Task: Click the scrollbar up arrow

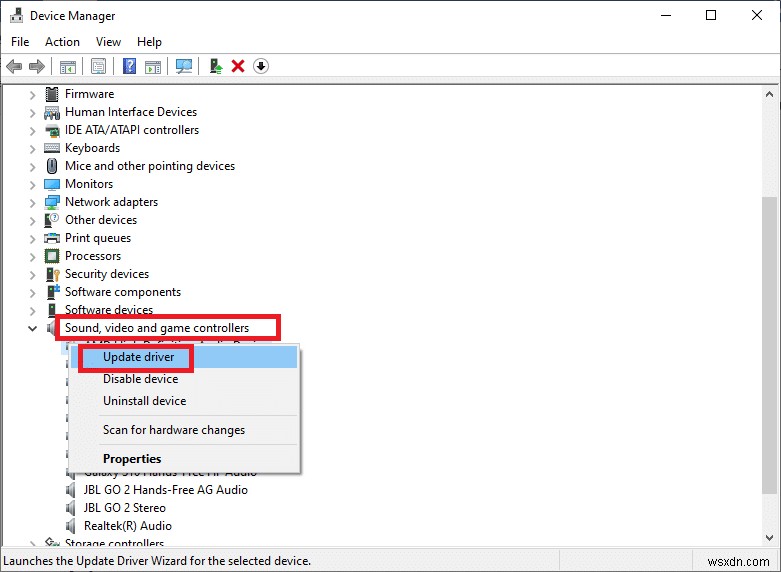Action: click(770, 94)
